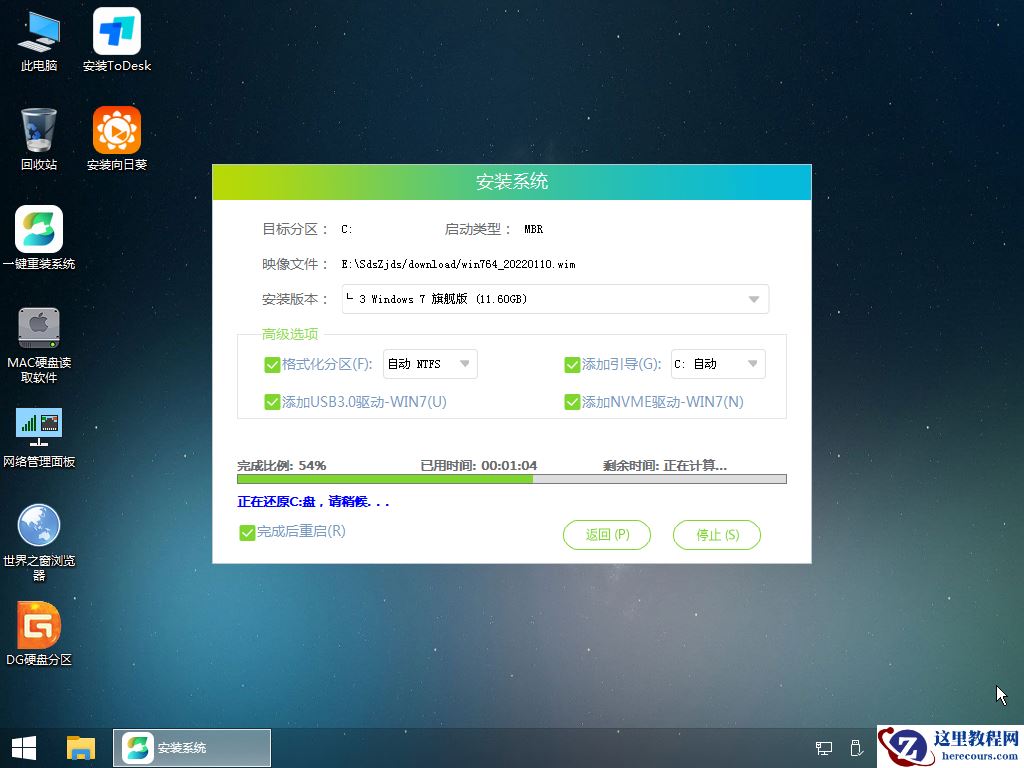Image resolution: width=1024 pixels, height=768 pixels.
Task: Open the DG硬盘分区 partition tool
Action: coord(38,632)
